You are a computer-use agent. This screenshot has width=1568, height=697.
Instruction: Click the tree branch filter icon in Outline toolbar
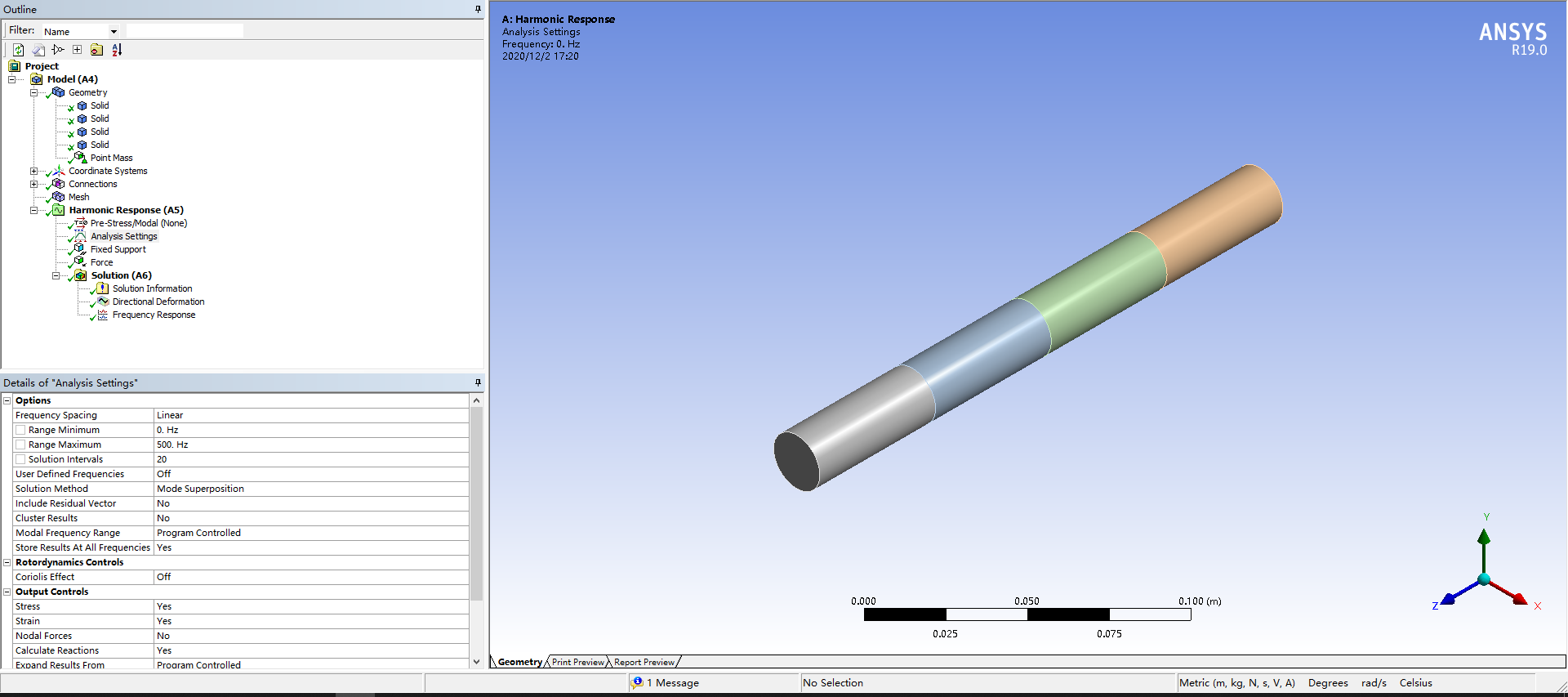tap(58, 50)
